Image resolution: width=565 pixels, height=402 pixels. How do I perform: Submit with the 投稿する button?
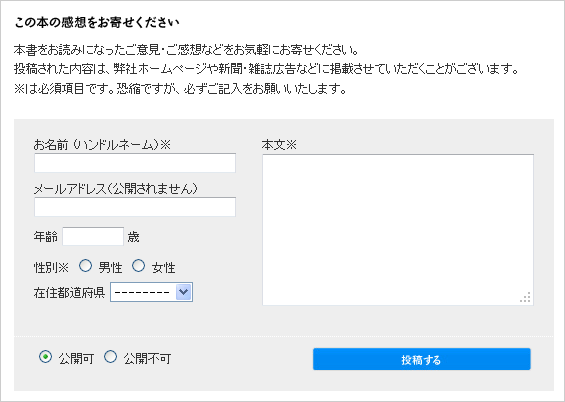point(422,359)
